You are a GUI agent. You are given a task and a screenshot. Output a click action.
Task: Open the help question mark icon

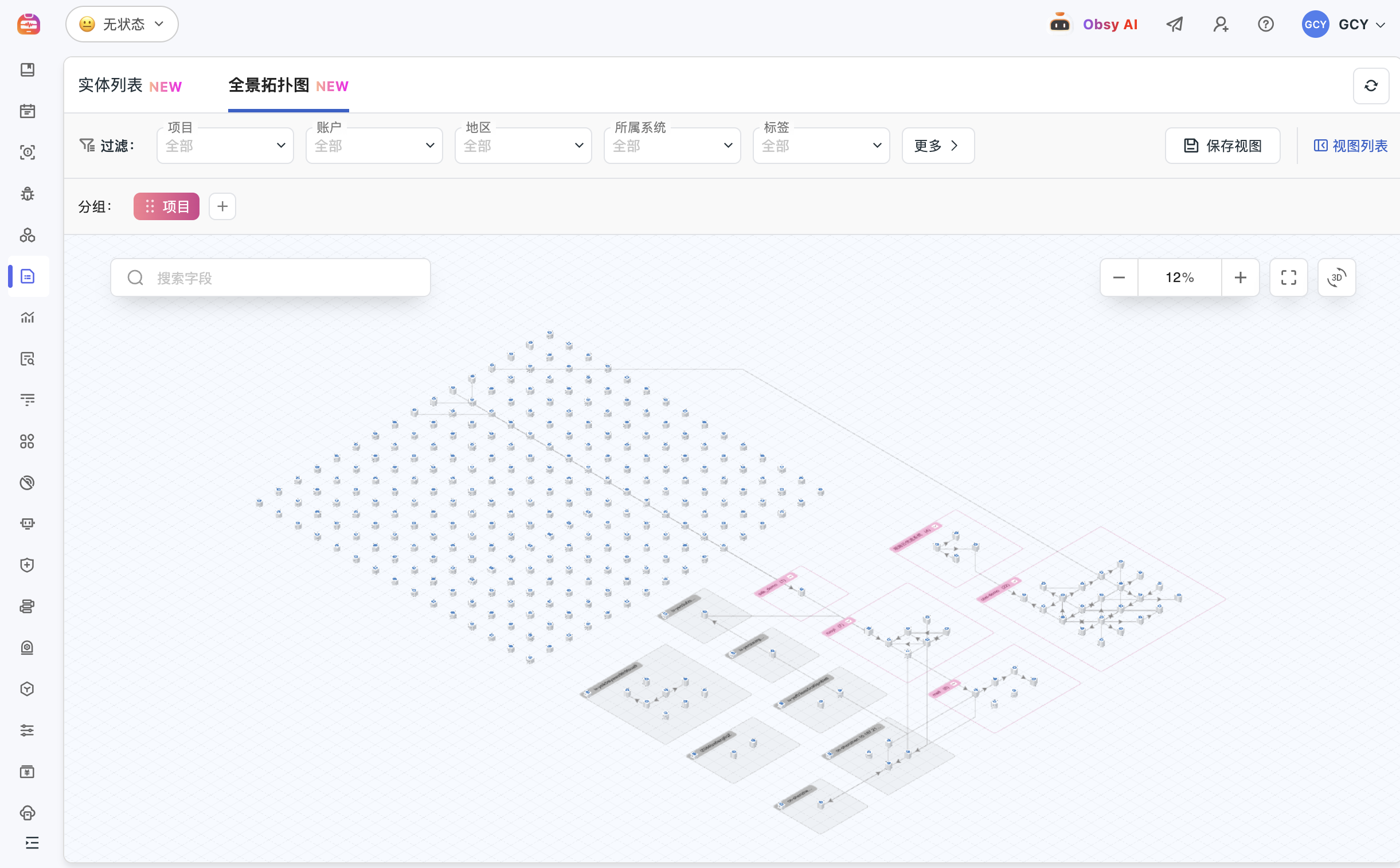click(x=1266, y=24)
